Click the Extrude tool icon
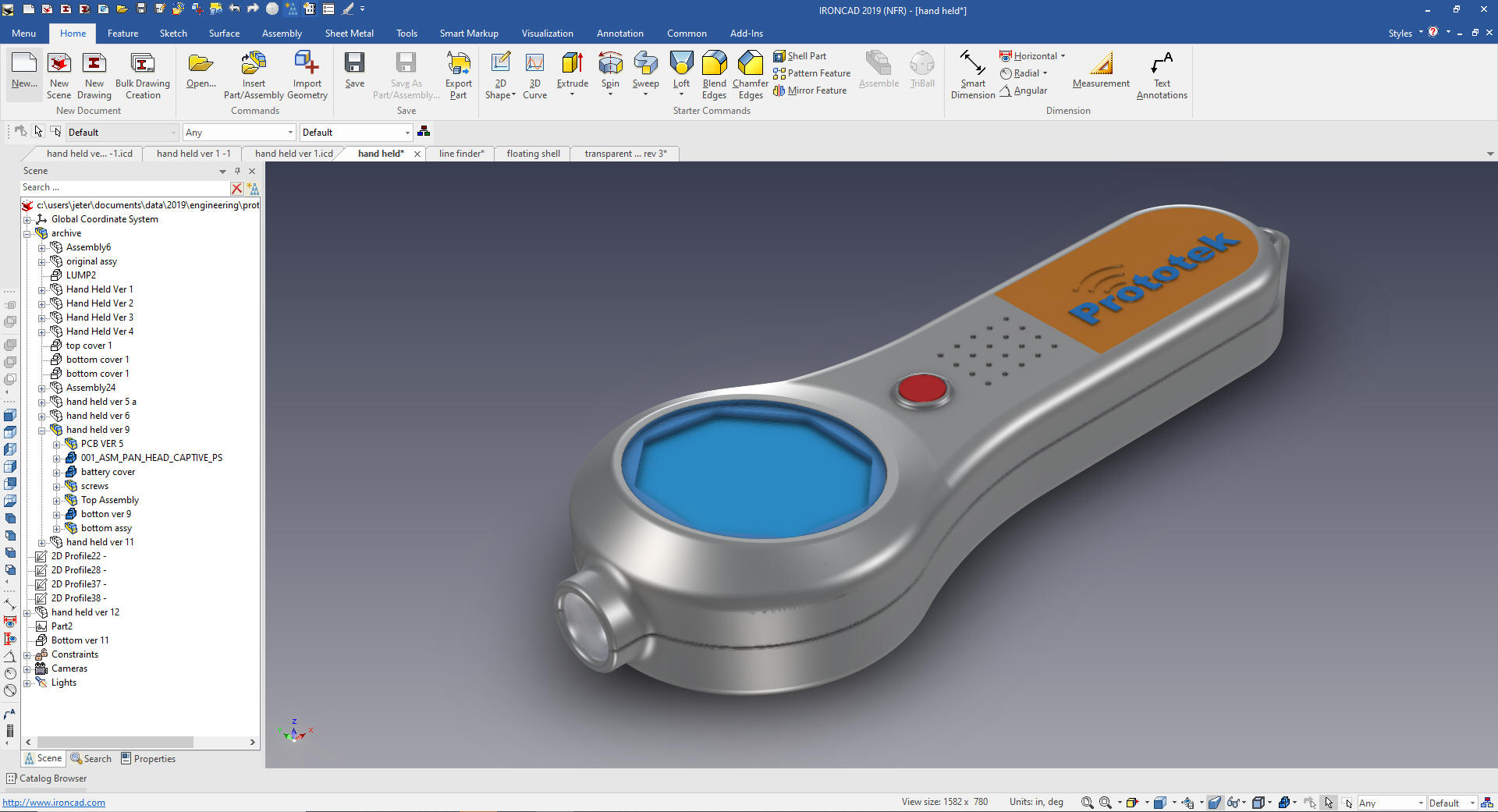The image size is (1498, 812). click(572, 64)
